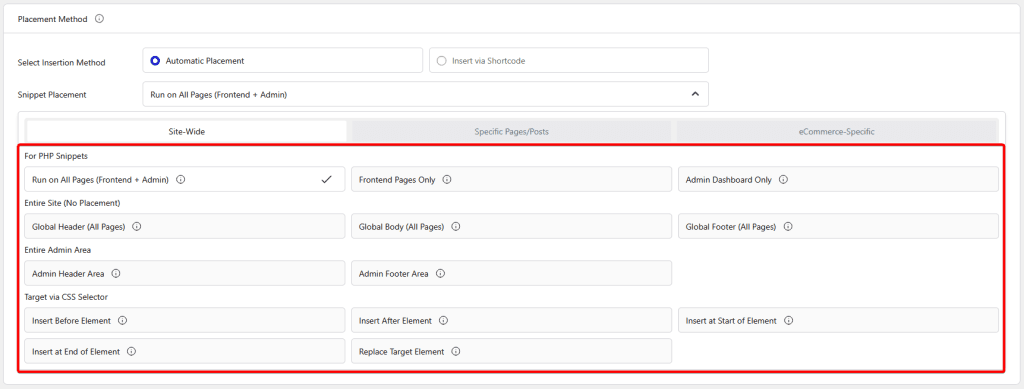Image resolution: width=1024 pixels, height=389 pixels.
Task: Choose the Frontend Pages Only option
Action: tap(511, 179)
